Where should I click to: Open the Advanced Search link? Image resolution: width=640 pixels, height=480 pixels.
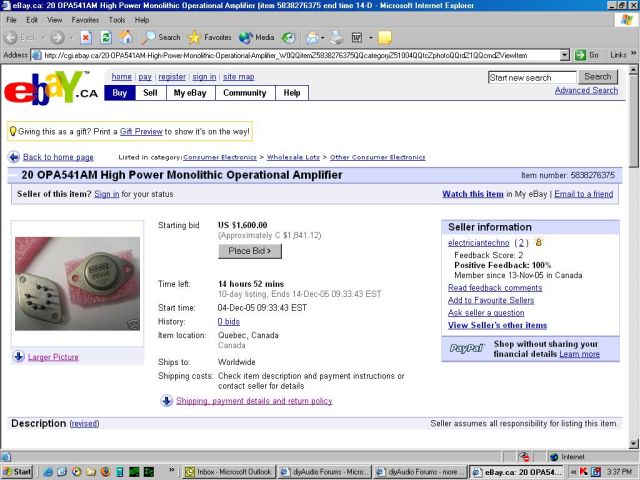[x=586, y=91]
